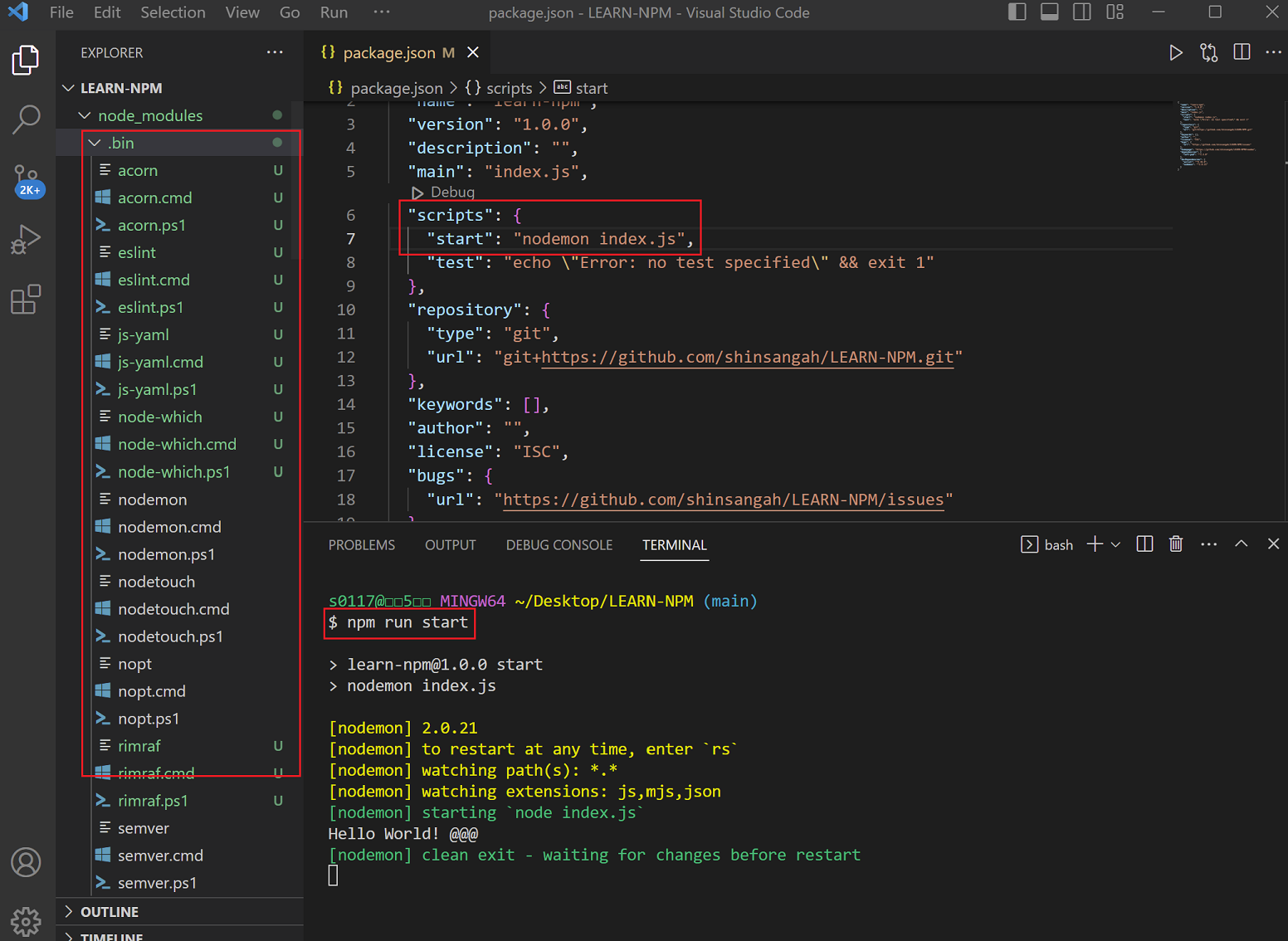Open the launch profile dropdown beside plus
This screenshot has height=941, width=1288.
1115,545
